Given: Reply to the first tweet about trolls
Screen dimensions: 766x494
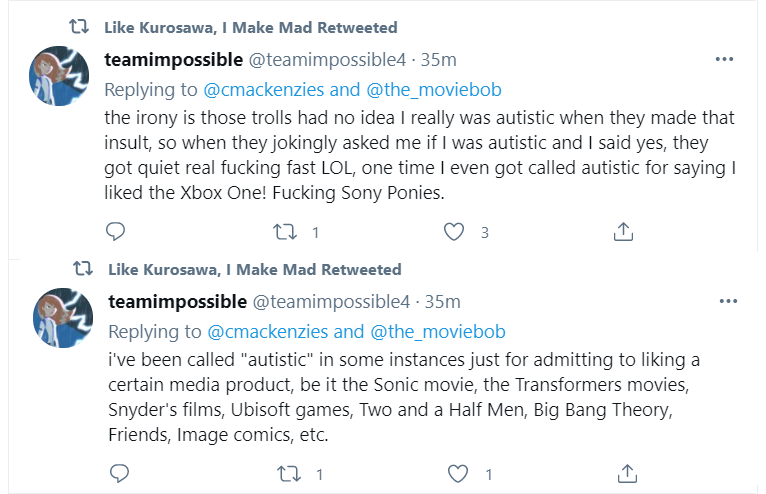Looking at the screenshot, I should coord(116,231).
